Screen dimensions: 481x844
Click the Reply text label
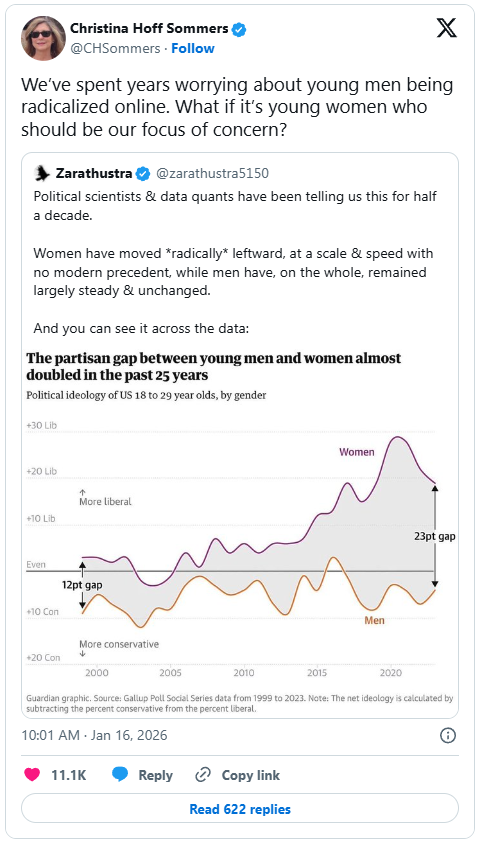pyautogui.click(x=155, y=775)
